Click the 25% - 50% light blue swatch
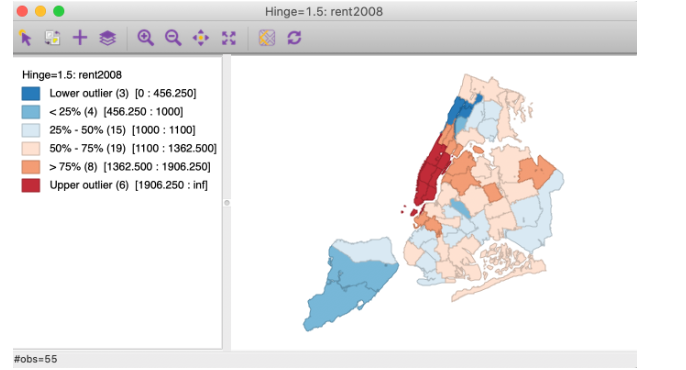Screen dimensions: 686x370 click(31, 130)
